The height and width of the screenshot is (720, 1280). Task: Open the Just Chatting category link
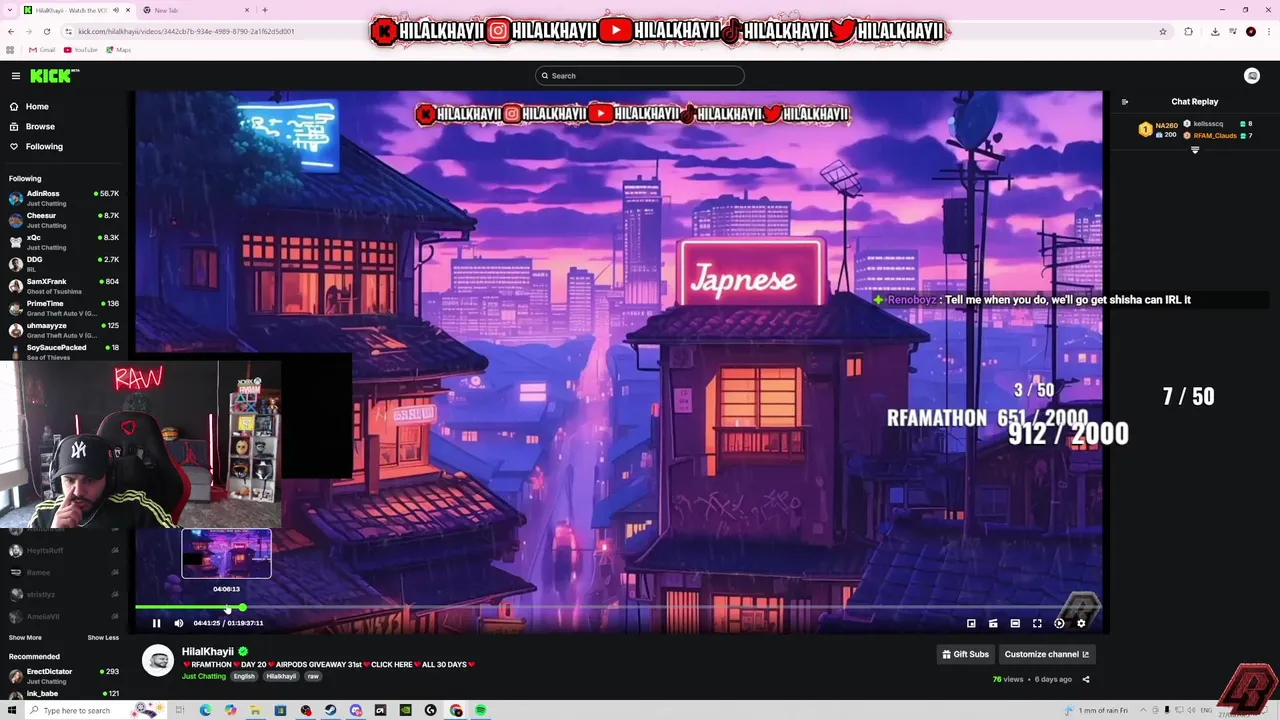point(204,676)
